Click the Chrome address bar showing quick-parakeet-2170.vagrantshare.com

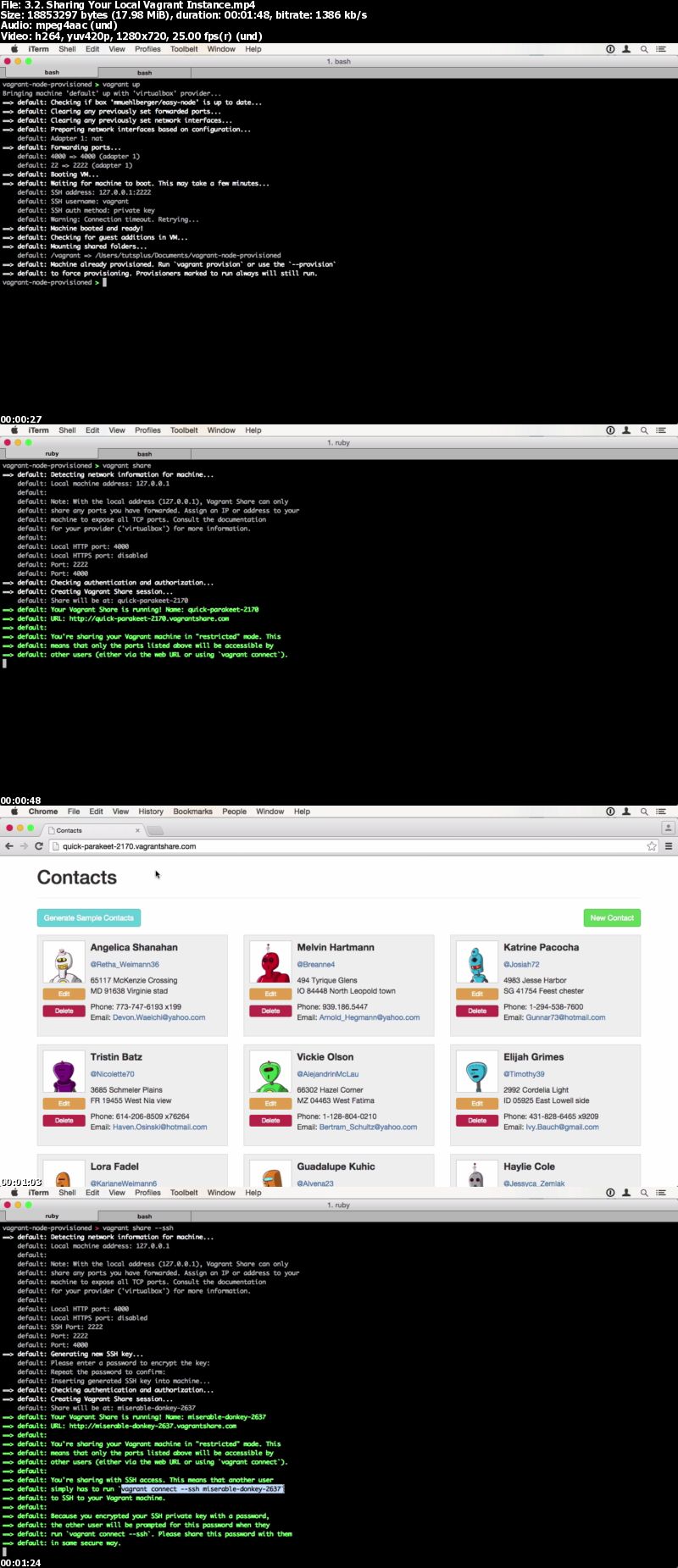click(354, 846)
